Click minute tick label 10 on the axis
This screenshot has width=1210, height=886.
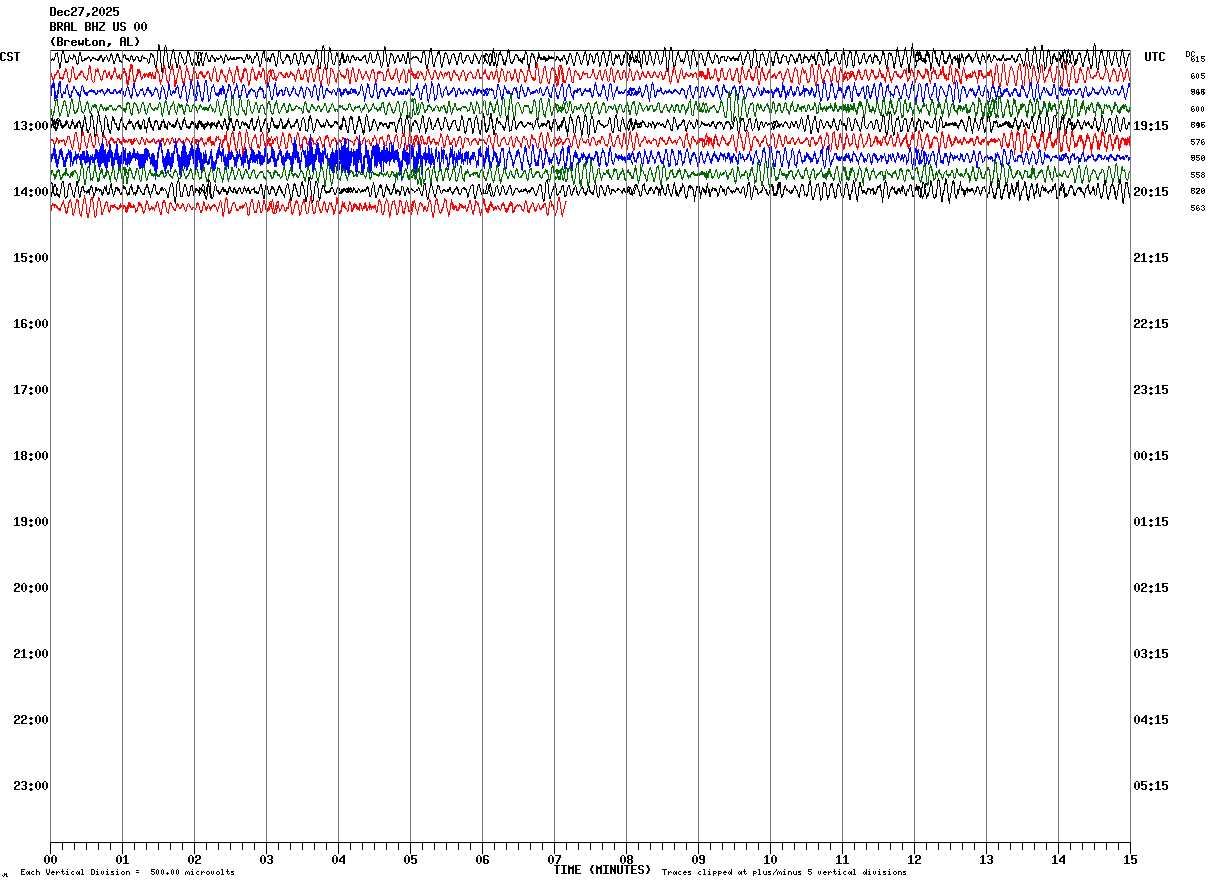(x=770, y=860)
